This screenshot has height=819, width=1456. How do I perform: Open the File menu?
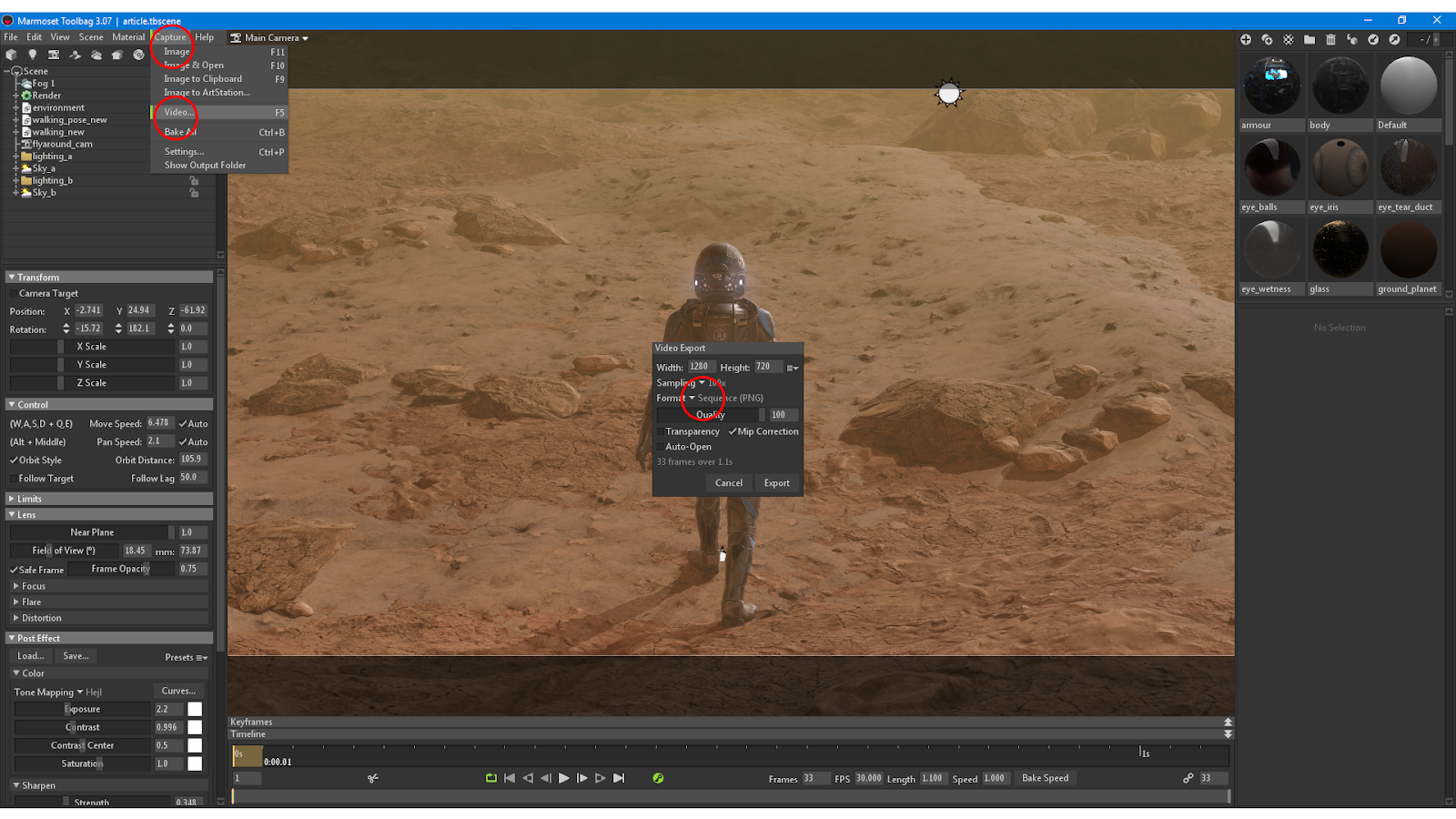tap(11, 37)
